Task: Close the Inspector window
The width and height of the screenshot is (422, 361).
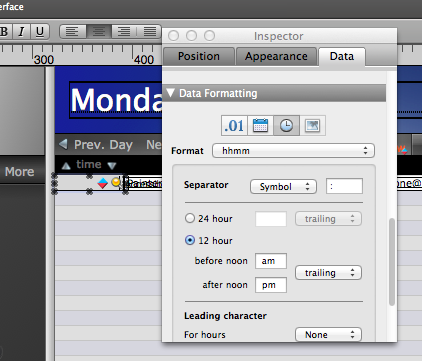Action: point(174,36)
